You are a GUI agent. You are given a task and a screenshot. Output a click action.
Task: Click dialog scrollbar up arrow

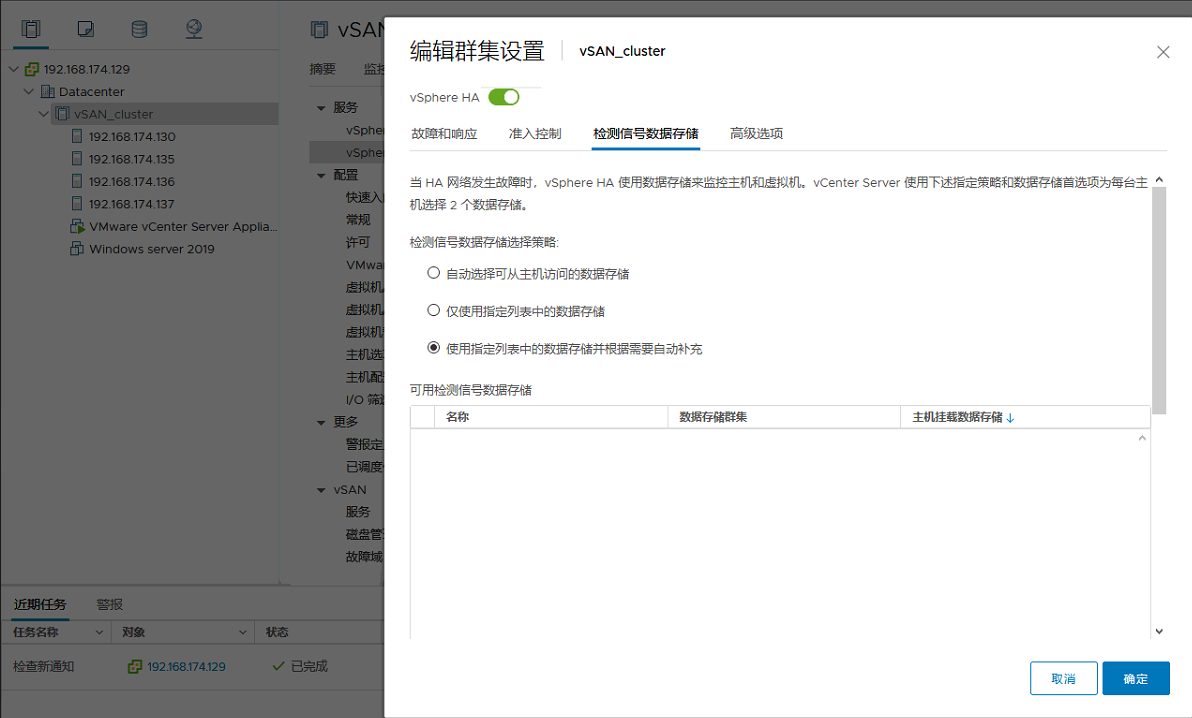[x=1159, y=180]
